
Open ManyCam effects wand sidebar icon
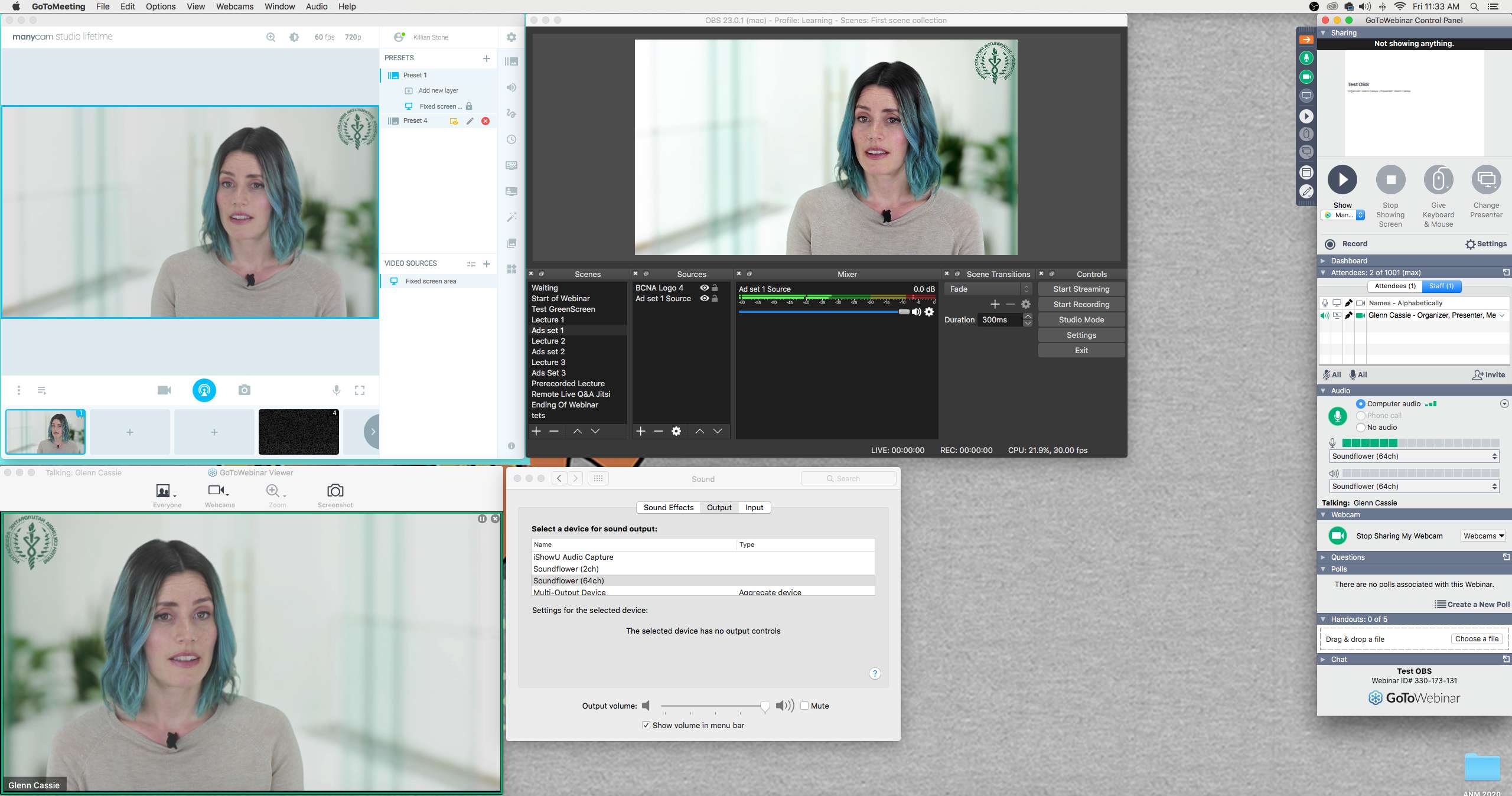click(x=511, y=217)
